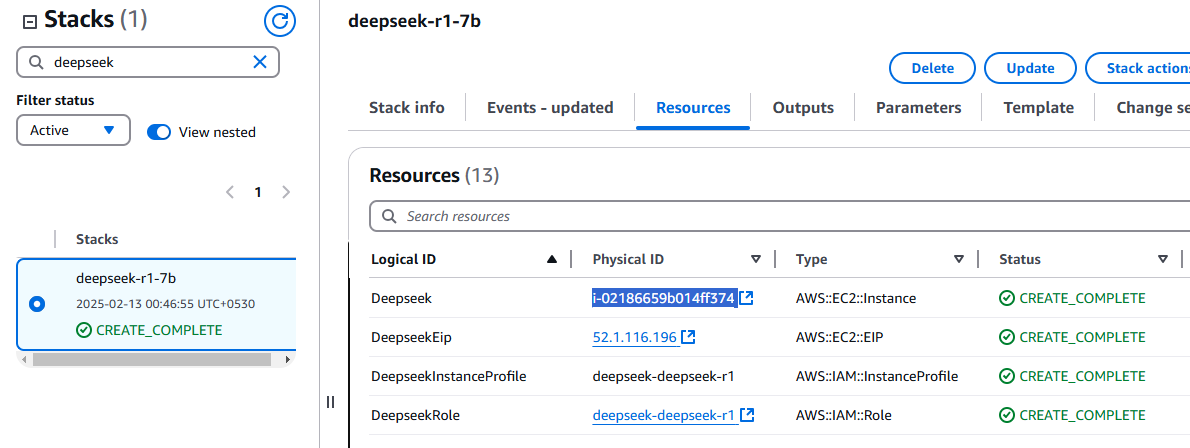Click the Delete stack button
The width and height of the screenshot is (1190, 448).
point(932,68)
